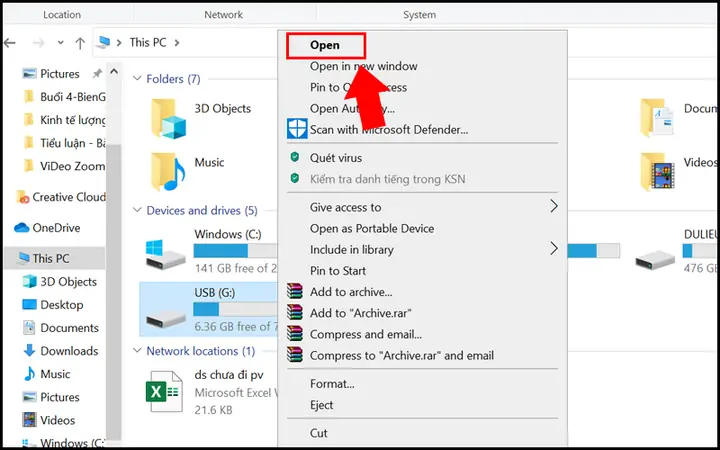Click the USB (G:) storage usage bar
The width and height of the screenshot is (720, 450).
235,309
